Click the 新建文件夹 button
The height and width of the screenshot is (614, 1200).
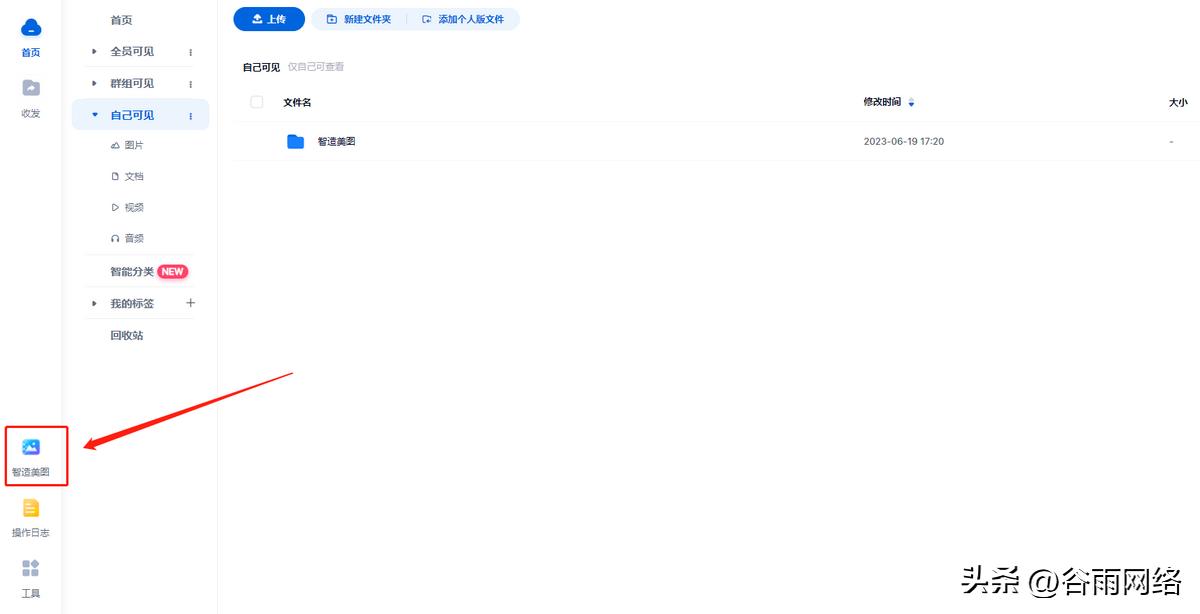coord(357,18)
